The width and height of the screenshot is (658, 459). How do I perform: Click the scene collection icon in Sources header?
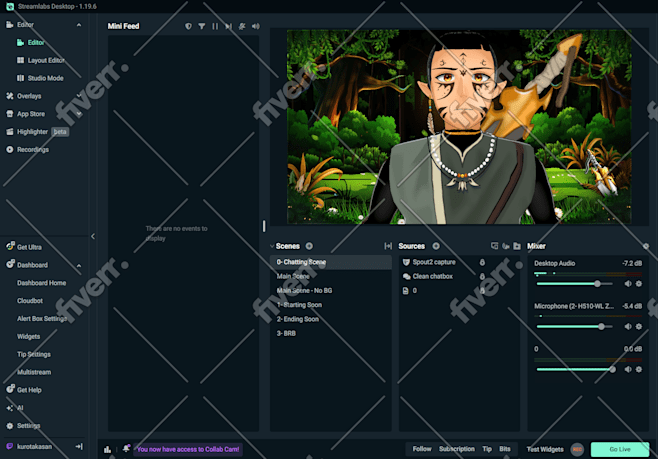coord(494,246)
